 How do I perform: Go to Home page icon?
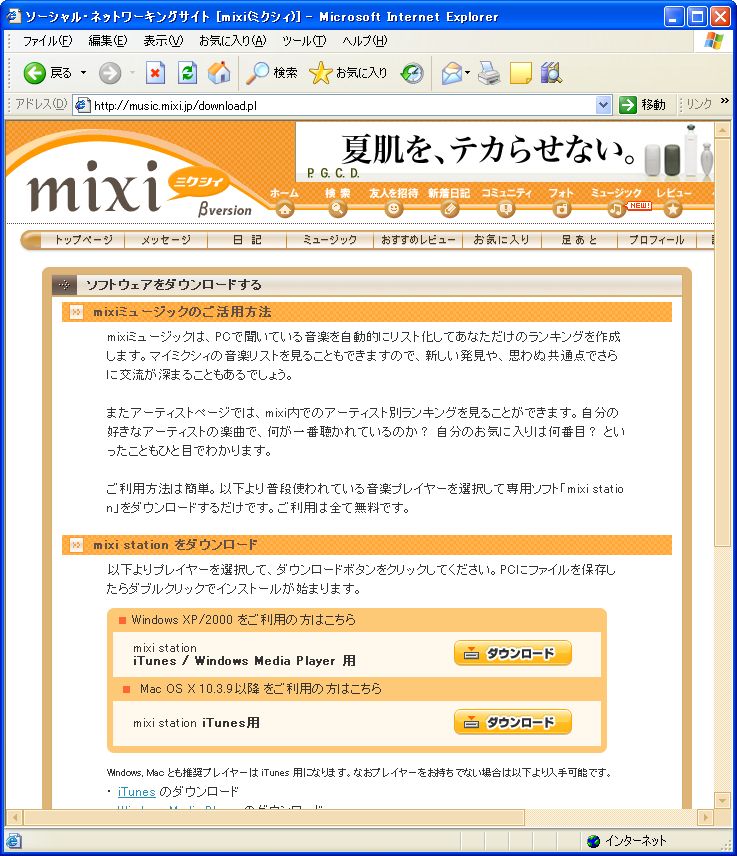[219, 73]
